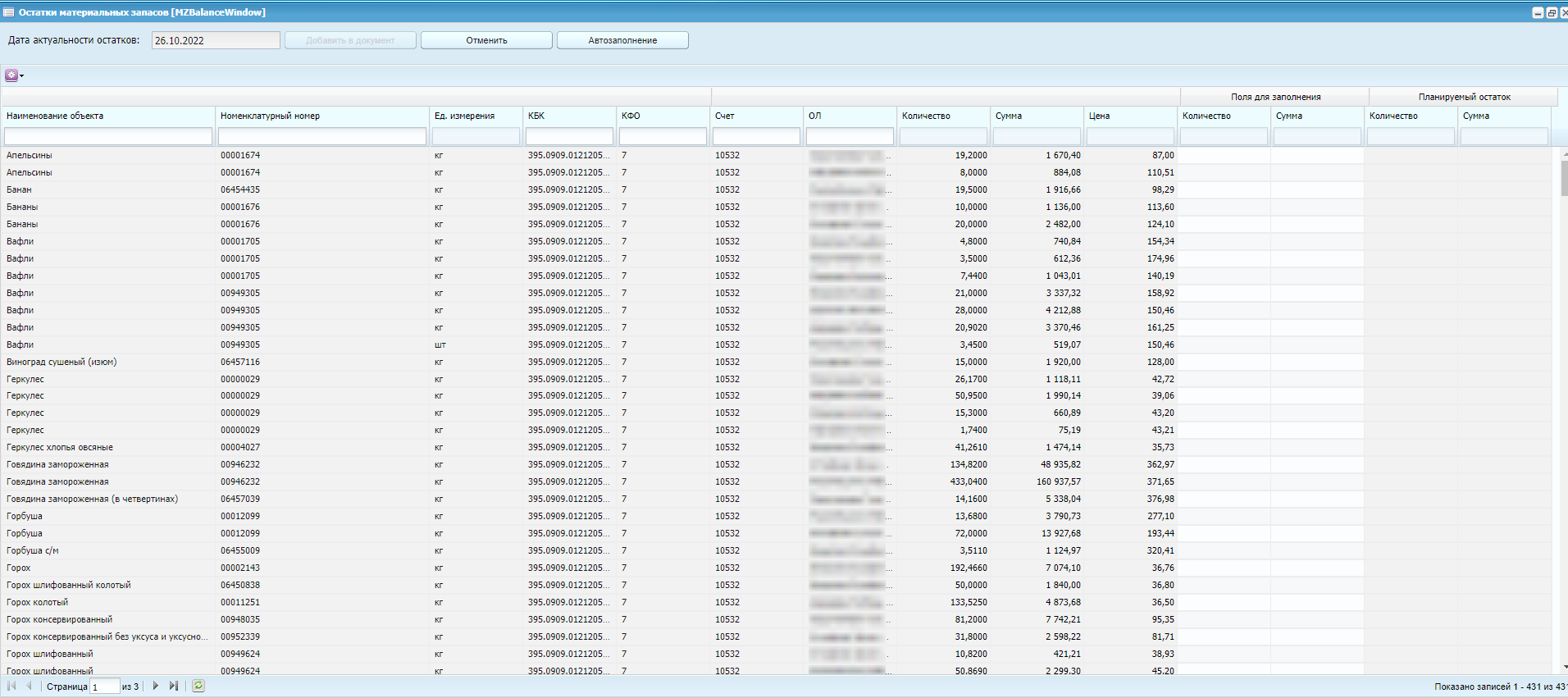Click filter field under КБК

pos(569,136)
